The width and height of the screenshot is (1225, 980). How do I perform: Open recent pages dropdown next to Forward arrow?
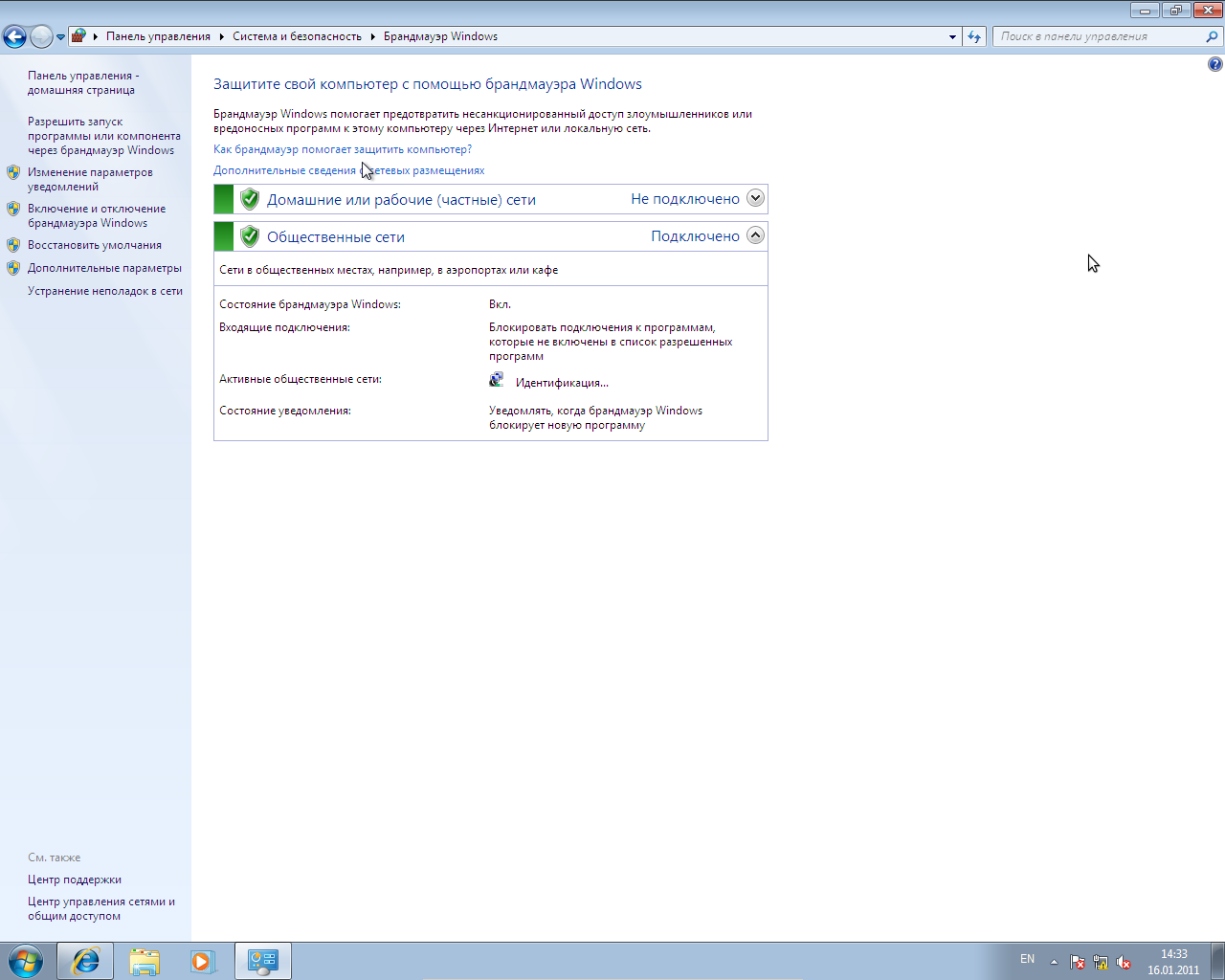click(x=60, y=37)
